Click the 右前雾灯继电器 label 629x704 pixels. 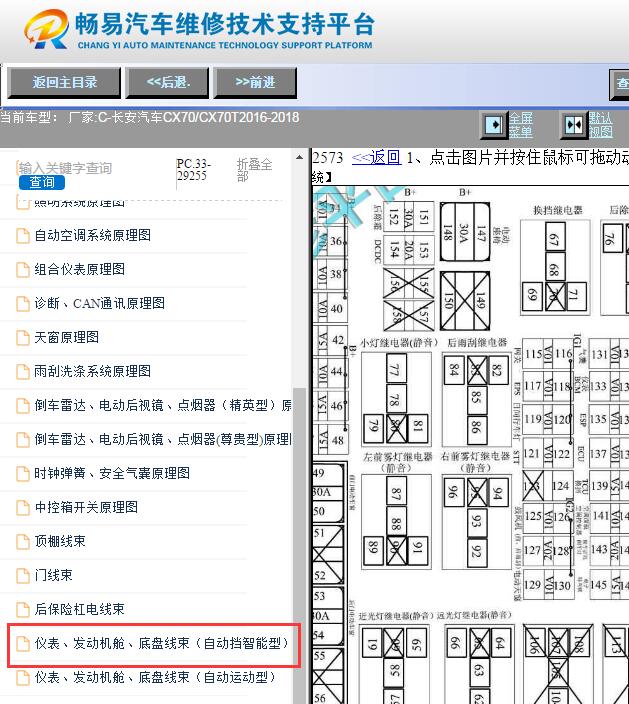[x=475, y=457]
